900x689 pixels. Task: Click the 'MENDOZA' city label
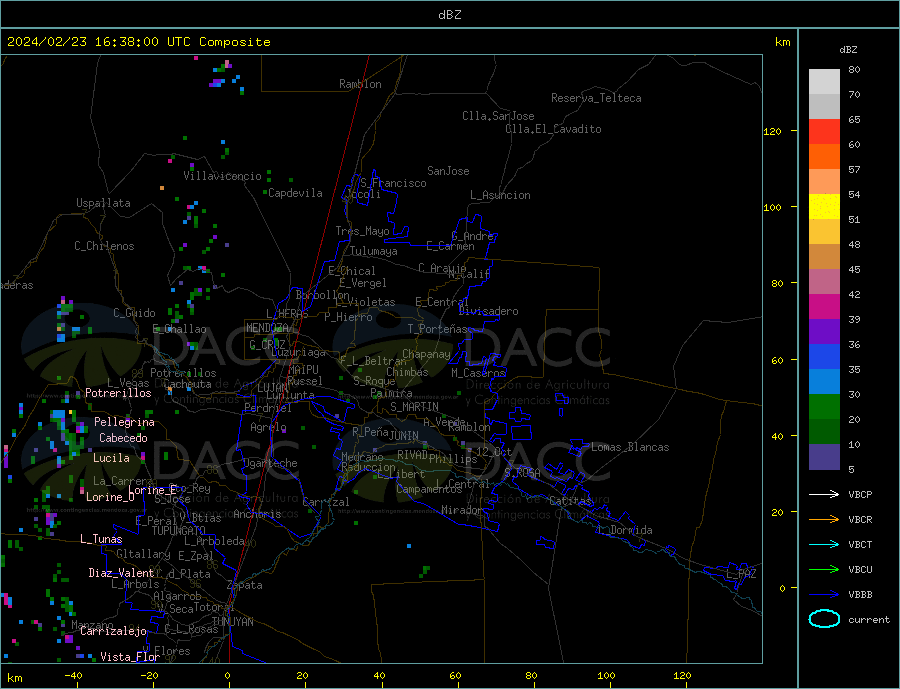[267, 328]
